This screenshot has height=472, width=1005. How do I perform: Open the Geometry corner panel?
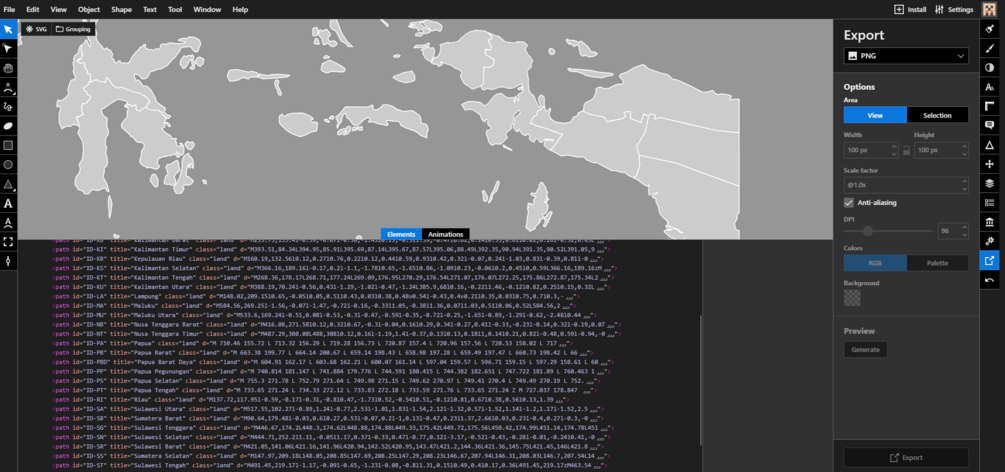(x=989, y=106)
